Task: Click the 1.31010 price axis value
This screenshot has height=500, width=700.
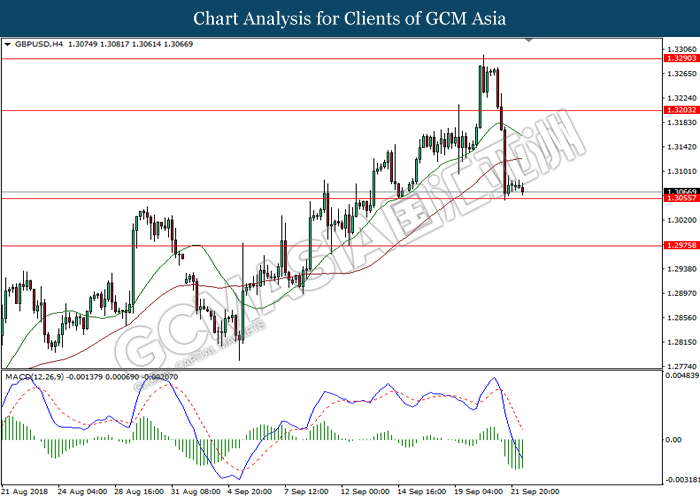Action: [x=682, y=171]
